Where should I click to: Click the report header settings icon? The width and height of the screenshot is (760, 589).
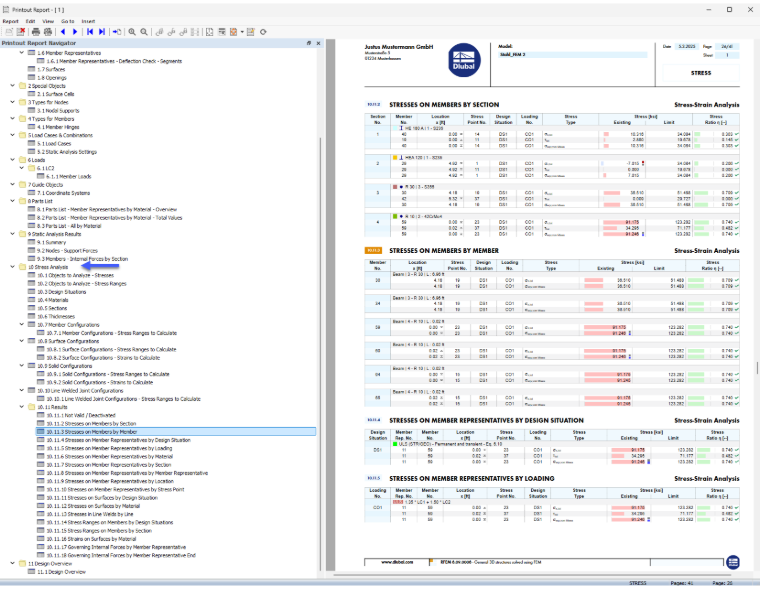(222, 32)
